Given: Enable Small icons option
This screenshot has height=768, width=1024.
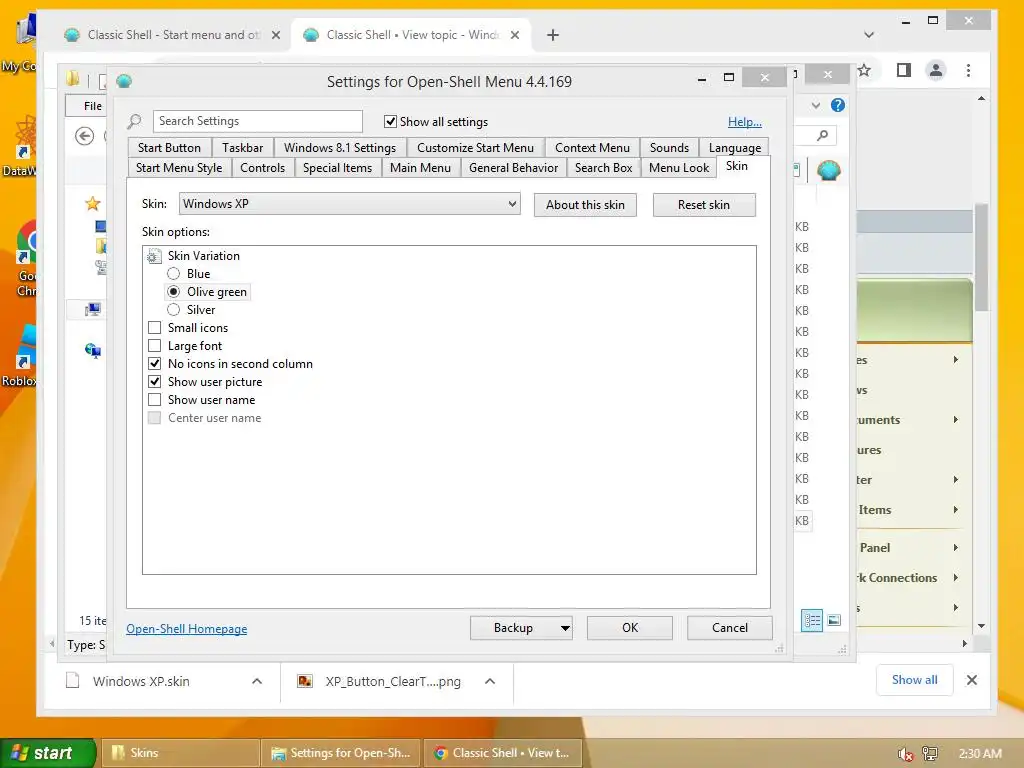Looking at the screenshot, I should [154, 328].
